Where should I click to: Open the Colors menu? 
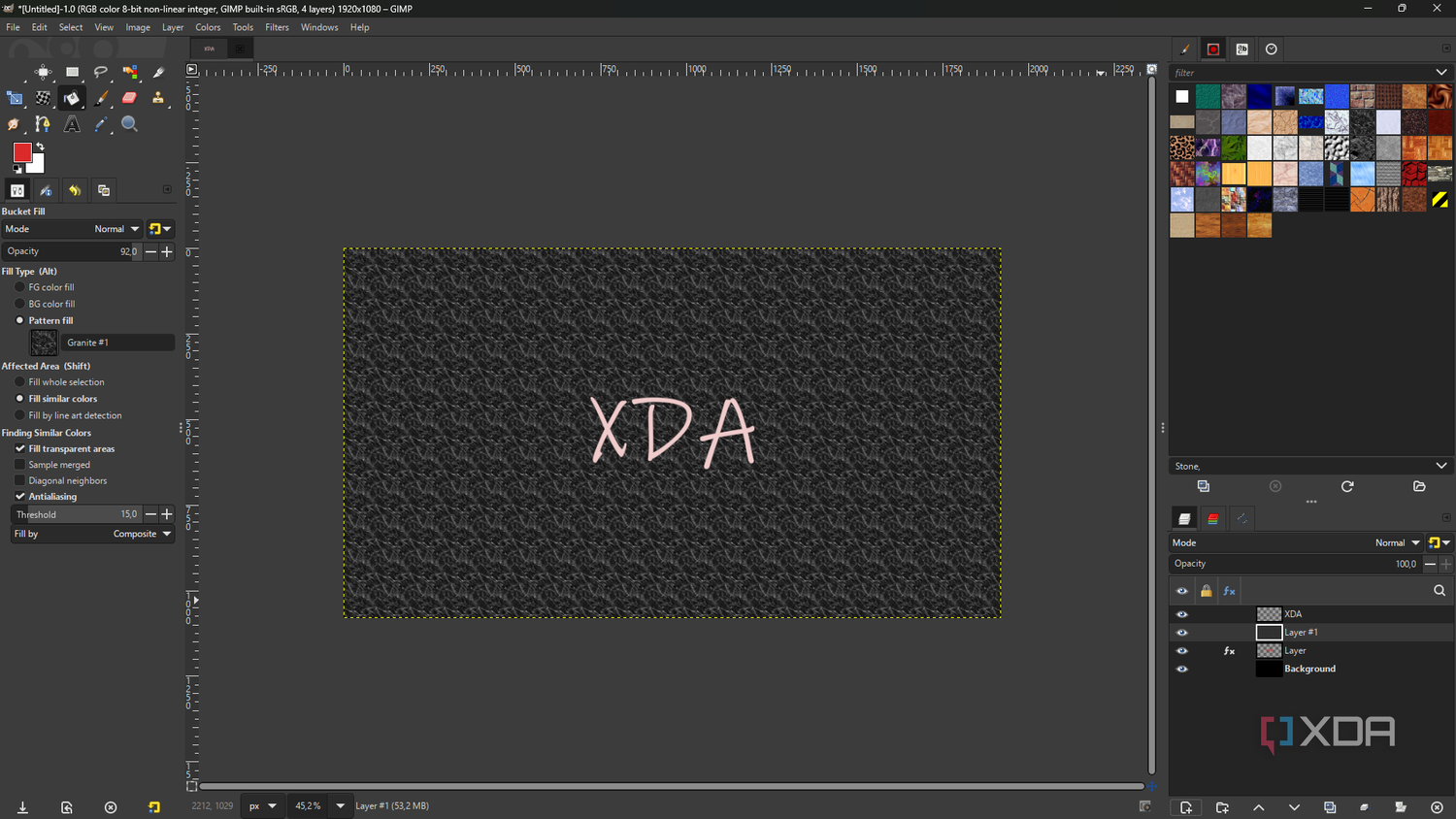[208, 27]
